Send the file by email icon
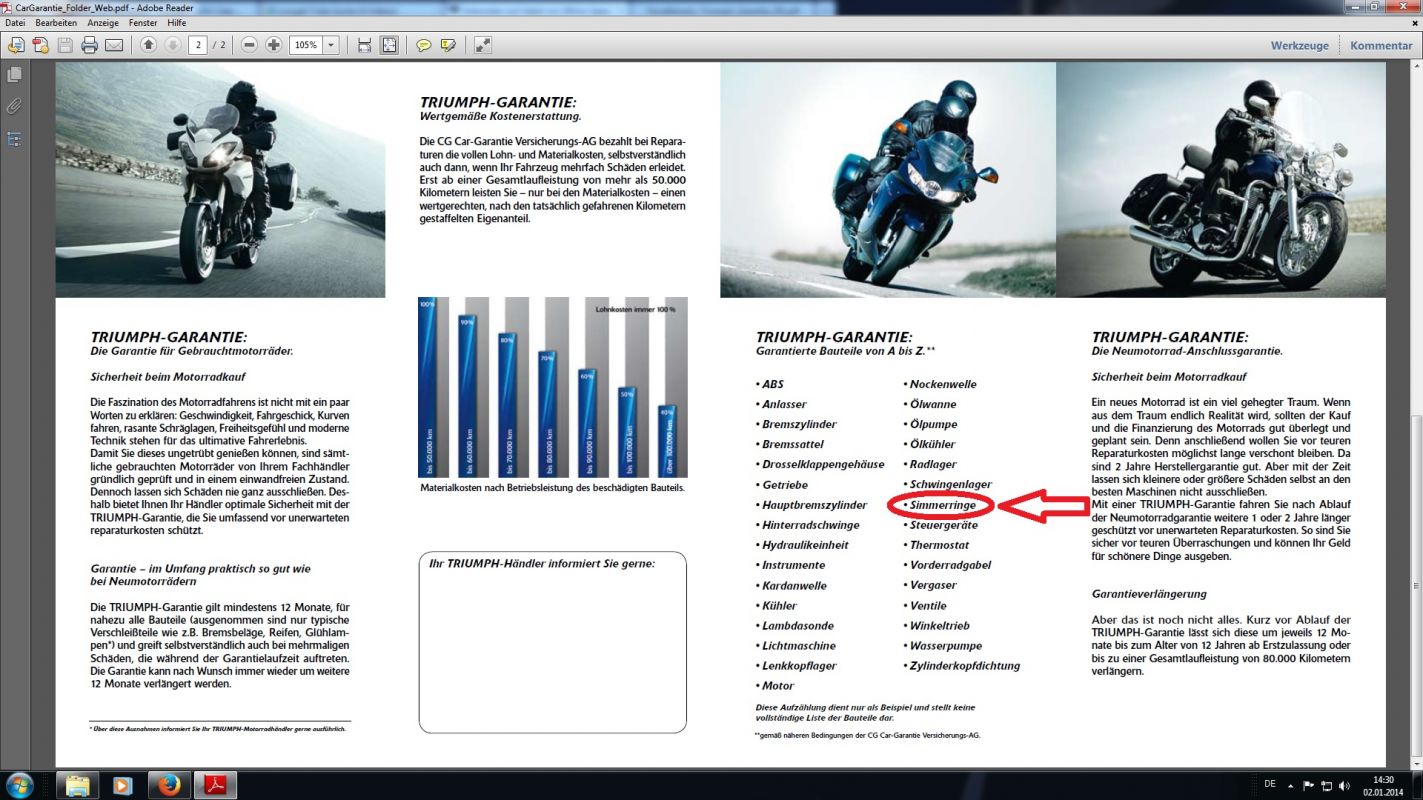 point(114,45)
